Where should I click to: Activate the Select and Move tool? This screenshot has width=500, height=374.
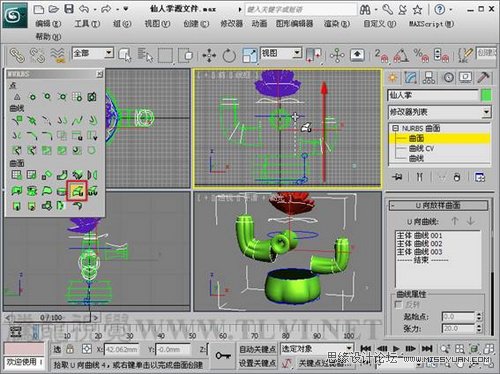[209, 55]
